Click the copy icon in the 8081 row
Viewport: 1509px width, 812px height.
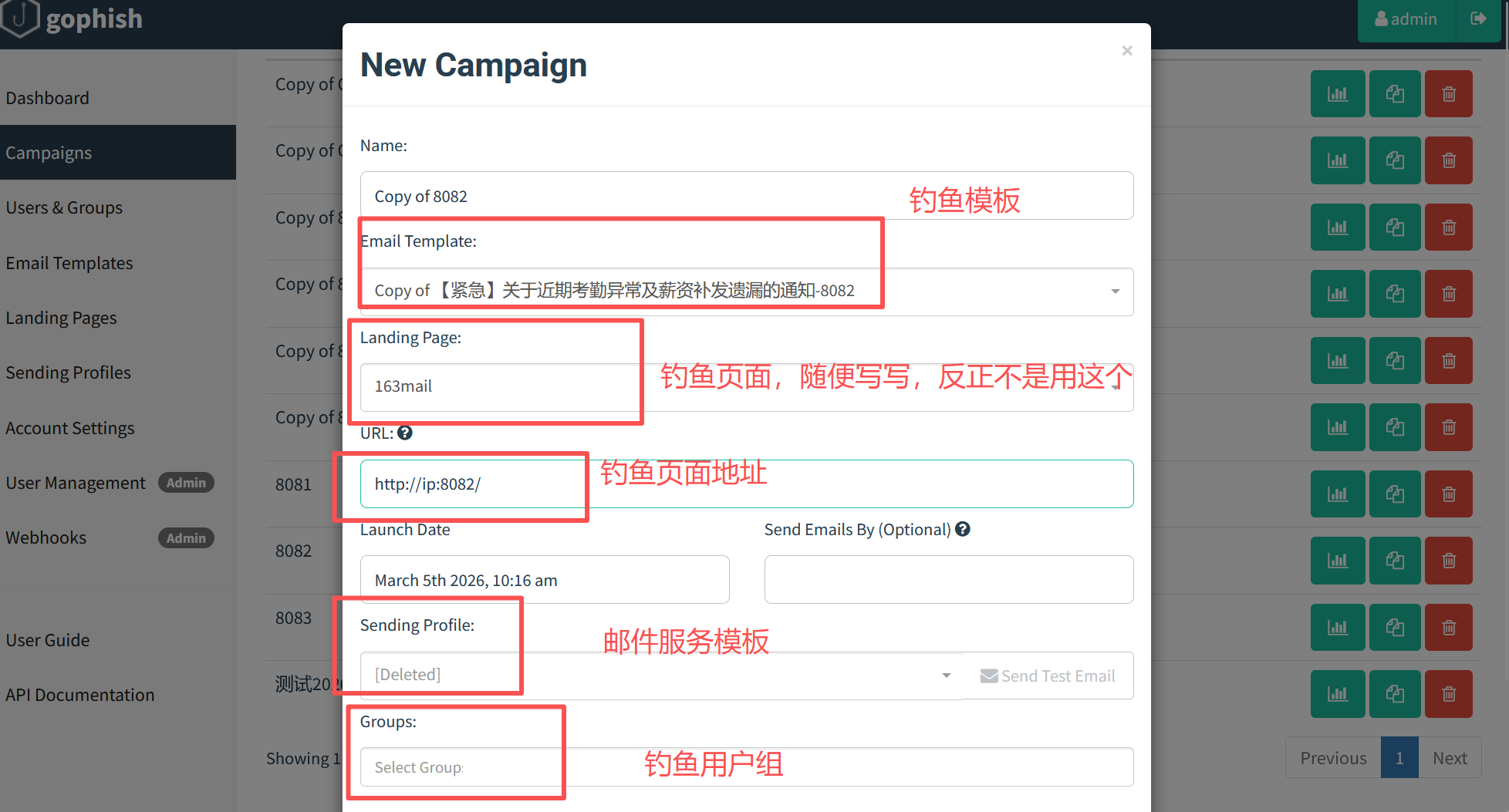[x=1395, y=494]
